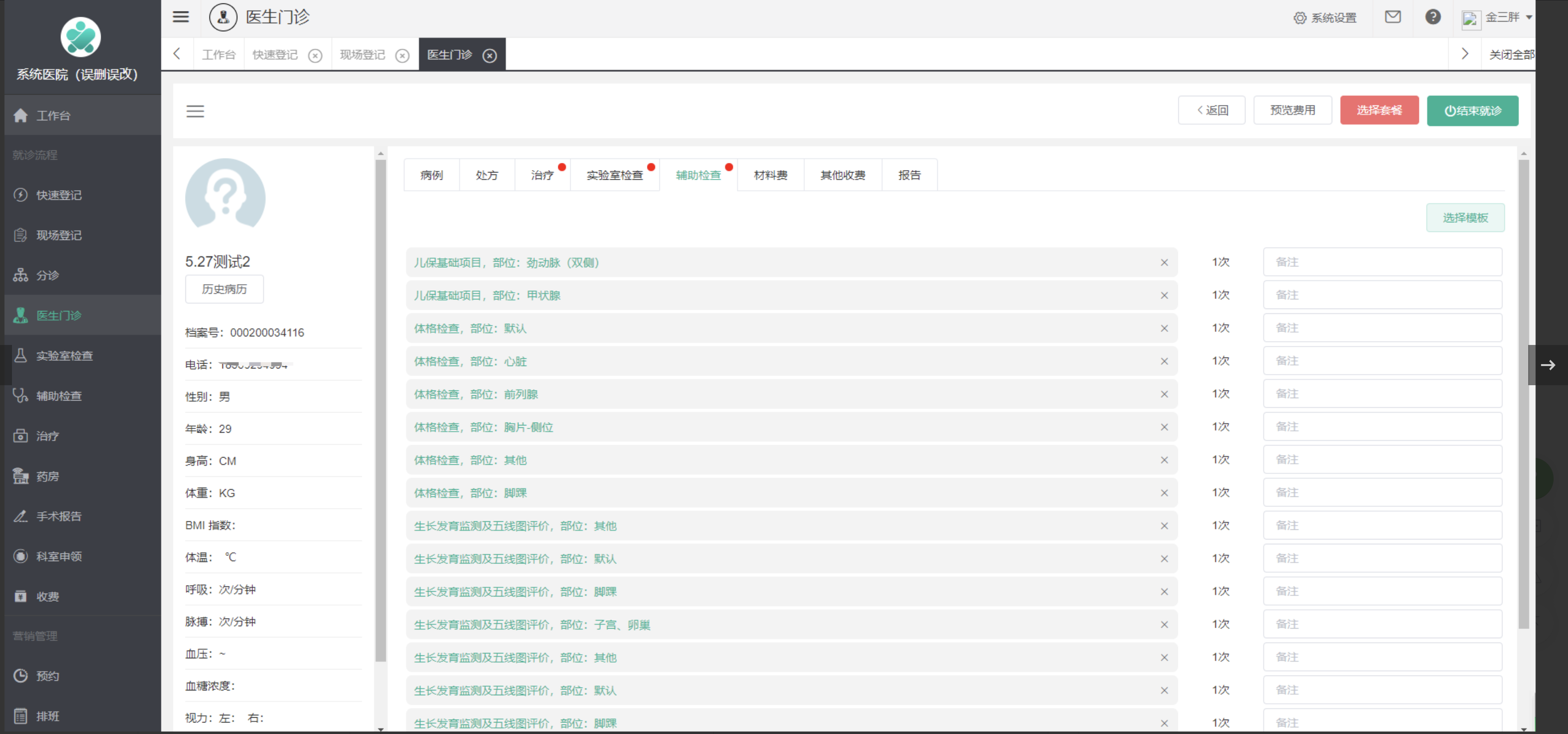
Task: Click 备注 field for 颈动脉(双侧) row
Action: point(1382,262)
